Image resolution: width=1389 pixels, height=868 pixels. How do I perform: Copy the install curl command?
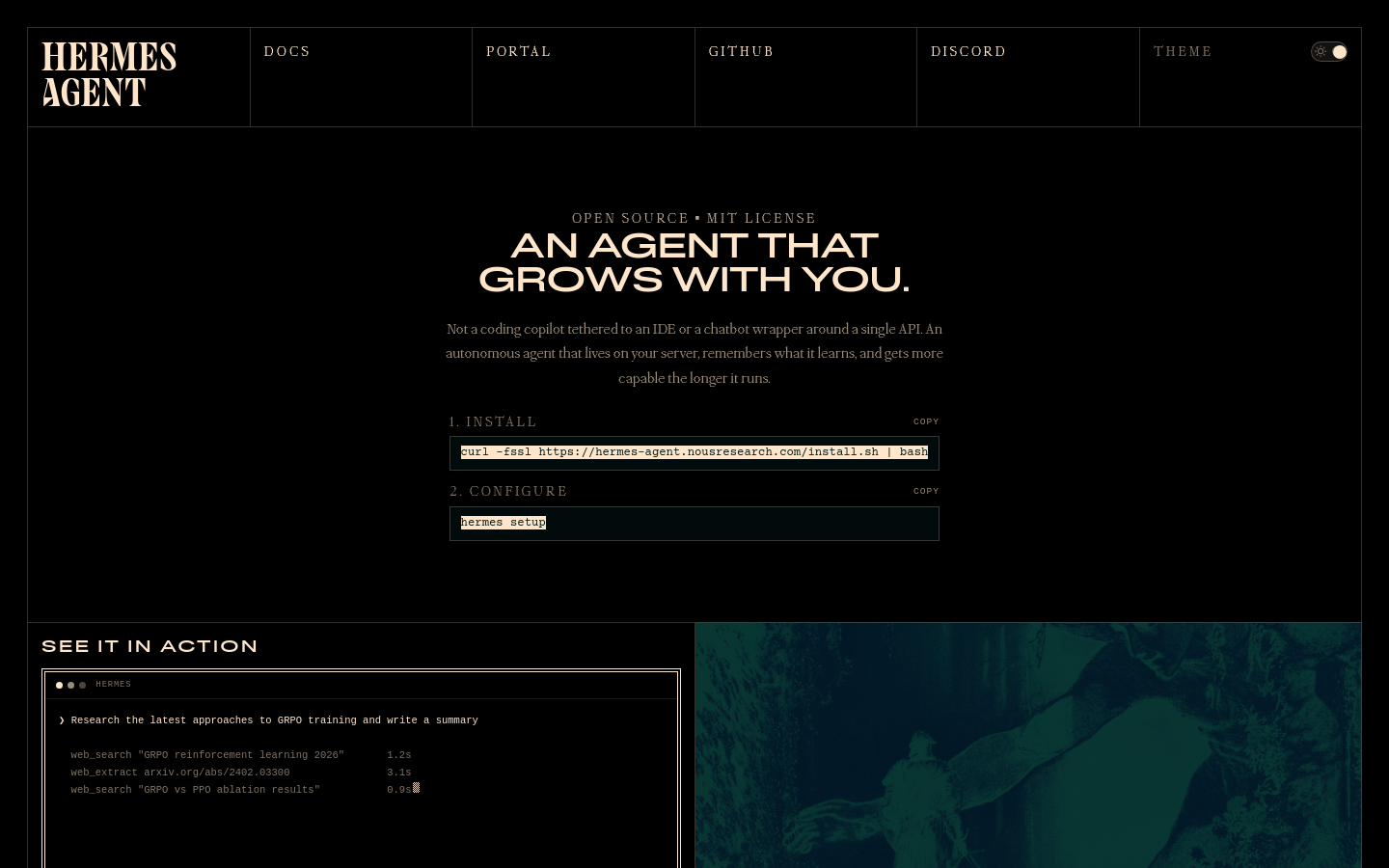[x=926, y=421]
